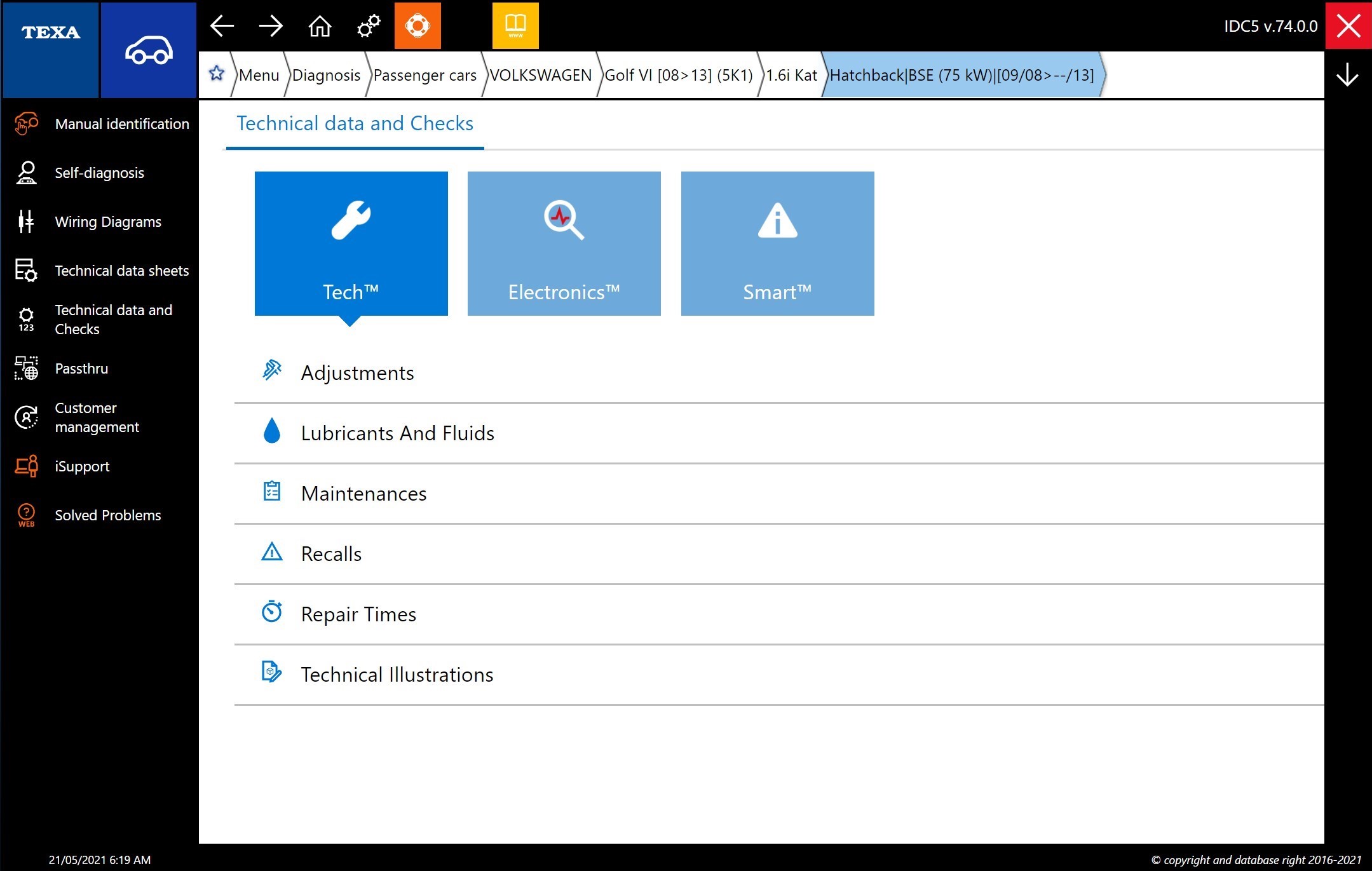Open the settings gears icon
Image resolution: width=1372 pixels, height=871 pixels.
[x=369, y=26]
